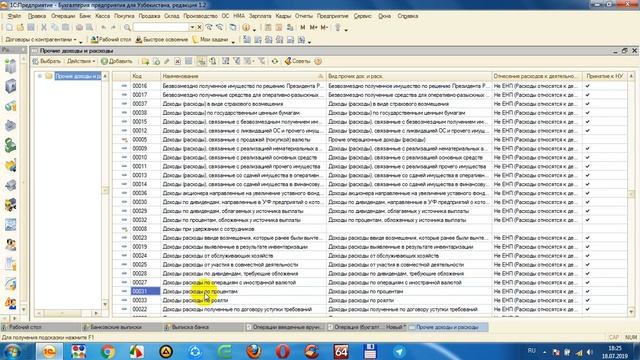Open Рабочий стол from toolbar
Screen dimensions: 640x360
click(x=111, y=40)
